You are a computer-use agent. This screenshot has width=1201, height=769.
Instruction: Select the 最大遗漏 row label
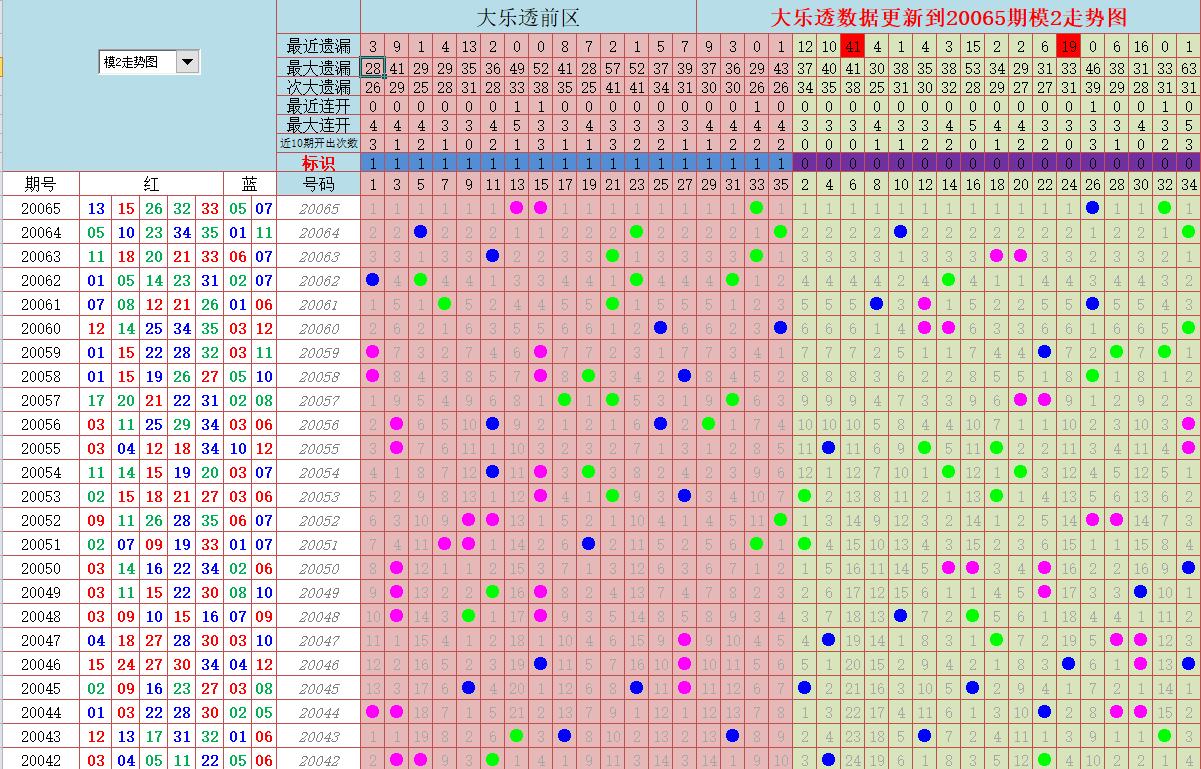click(x=319, y=68)
